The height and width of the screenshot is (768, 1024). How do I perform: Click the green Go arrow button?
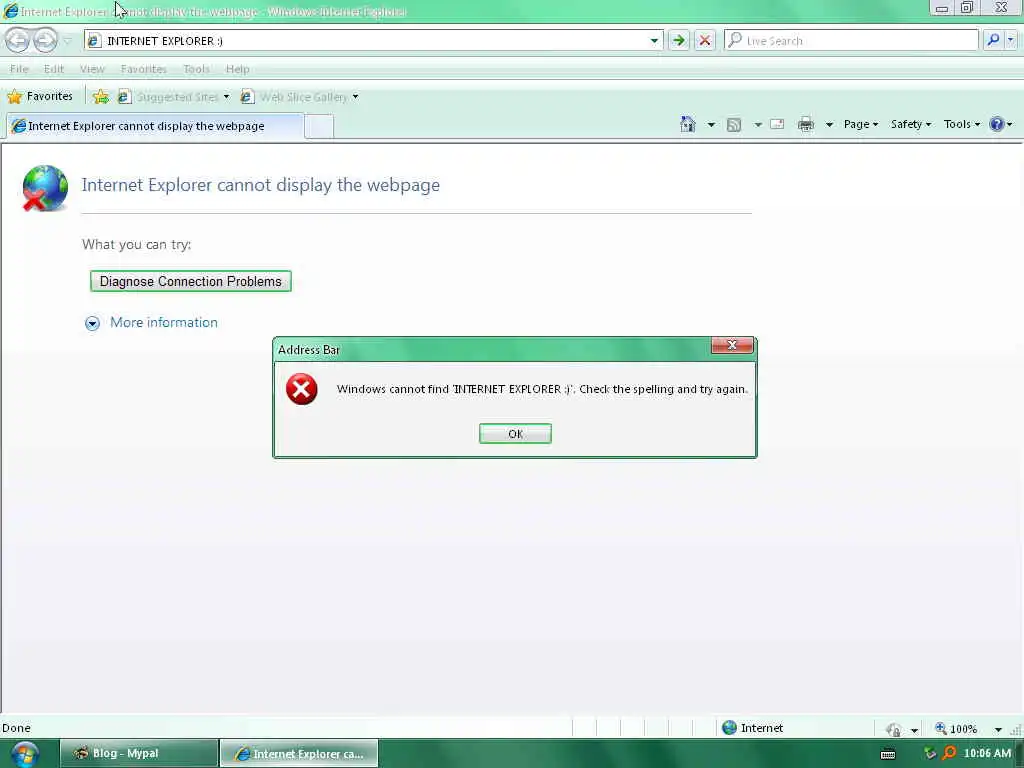coord(679,40)
